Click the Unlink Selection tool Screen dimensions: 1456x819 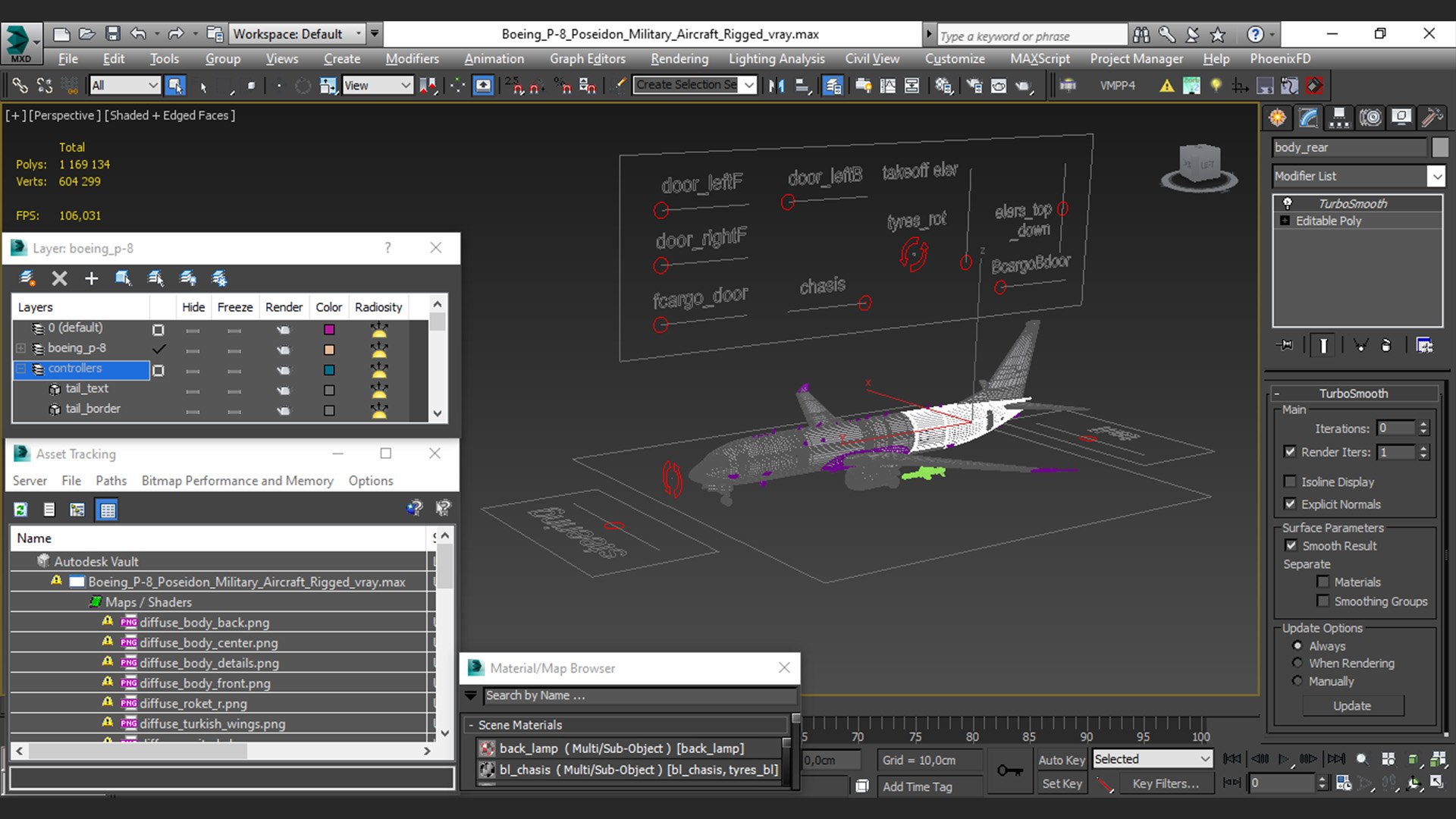tap(45, 86)
